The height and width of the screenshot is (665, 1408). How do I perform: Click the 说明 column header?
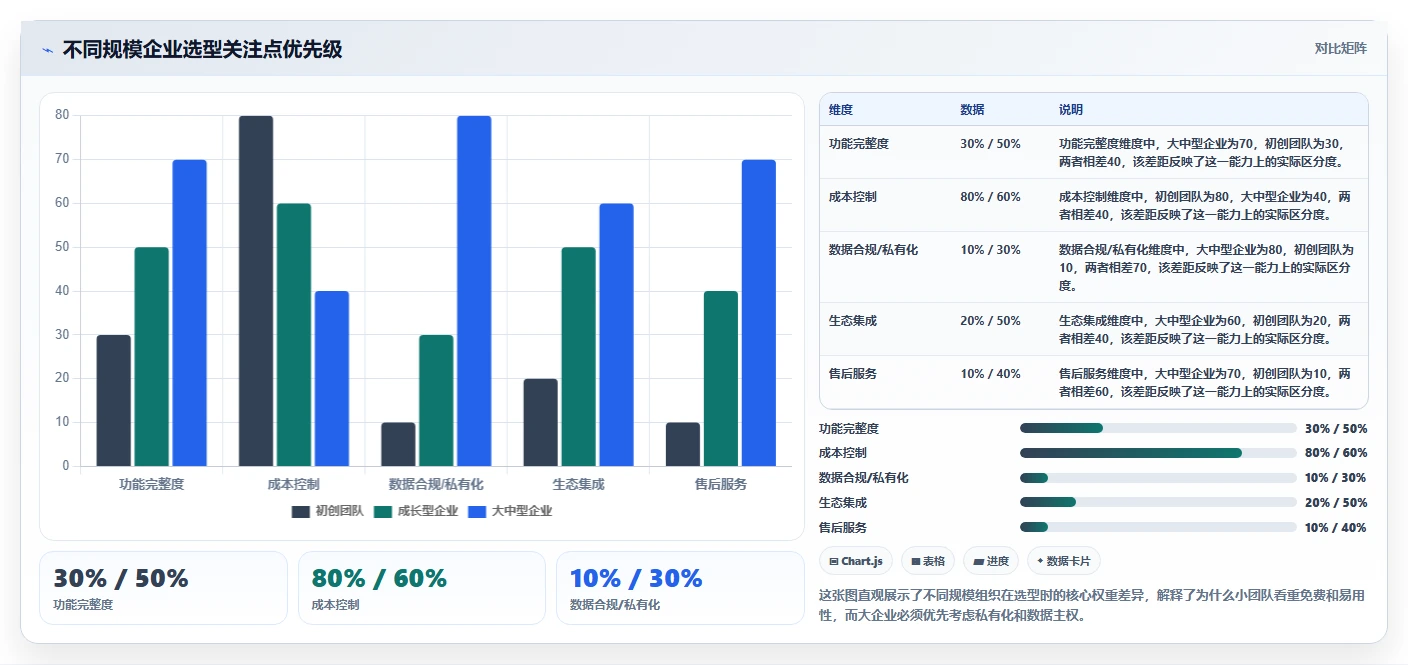coord(1071,110)
